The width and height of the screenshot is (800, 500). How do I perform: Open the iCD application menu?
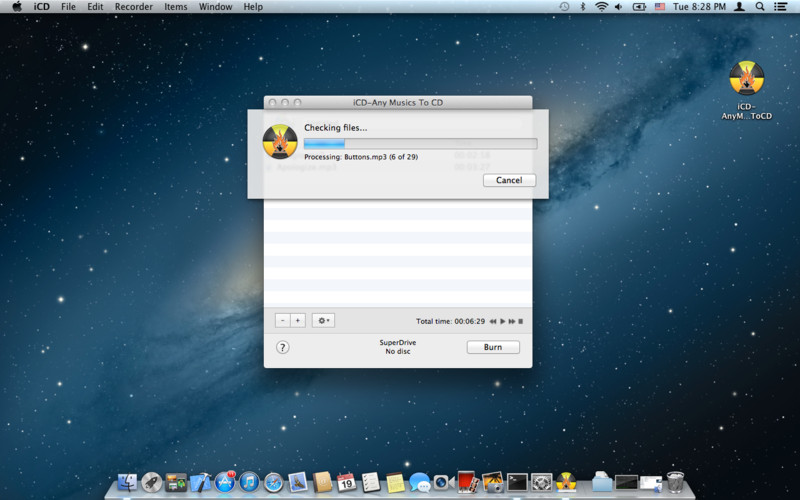pyautogui.click(x=41, y=7)
